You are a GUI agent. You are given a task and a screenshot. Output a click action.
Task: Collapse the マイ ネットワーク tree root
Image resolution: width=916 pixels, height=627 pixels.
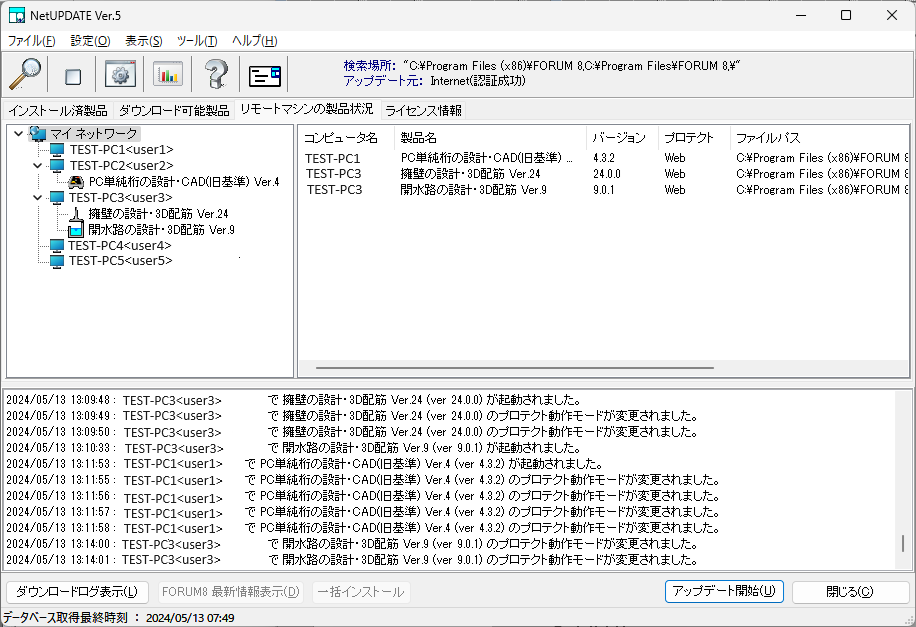click(19, 134)
